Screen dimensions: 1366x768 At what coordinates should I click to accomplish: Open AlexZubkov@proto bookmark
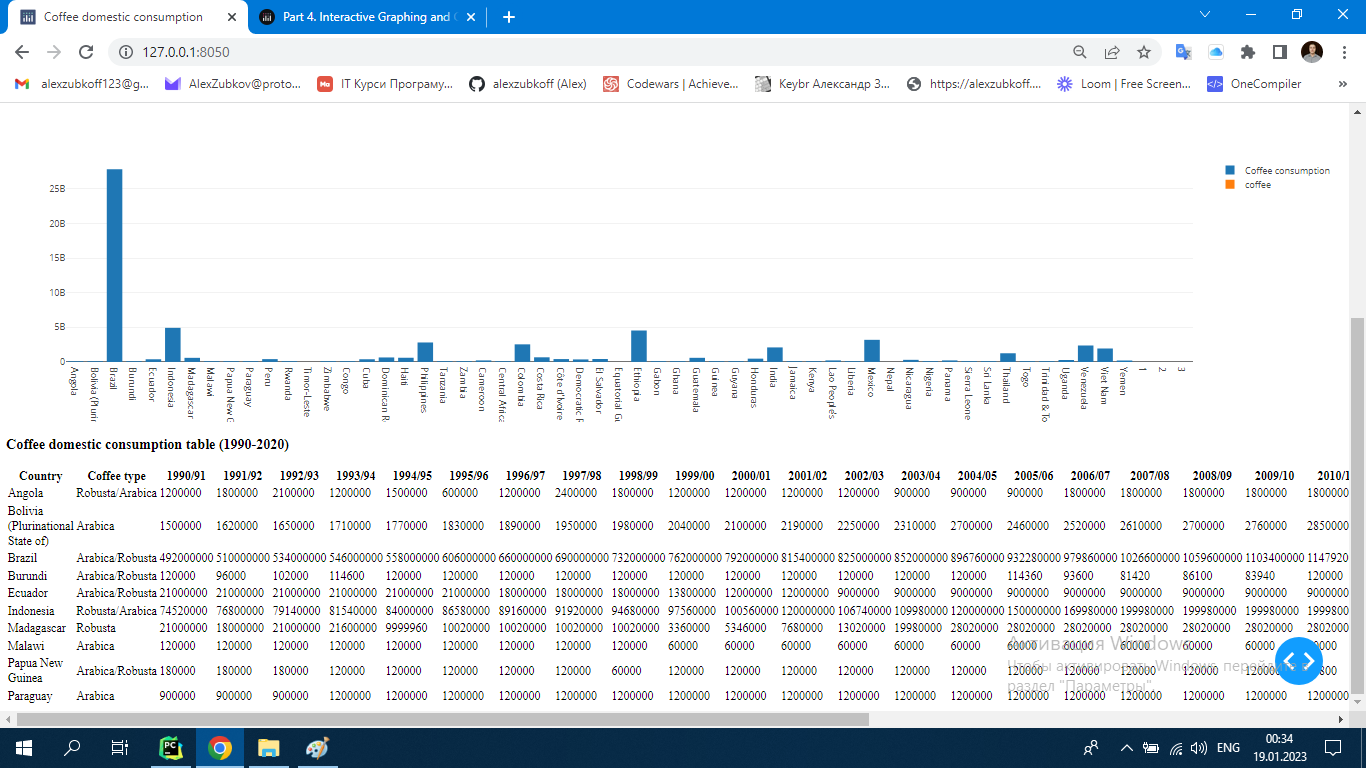[233, 84]
